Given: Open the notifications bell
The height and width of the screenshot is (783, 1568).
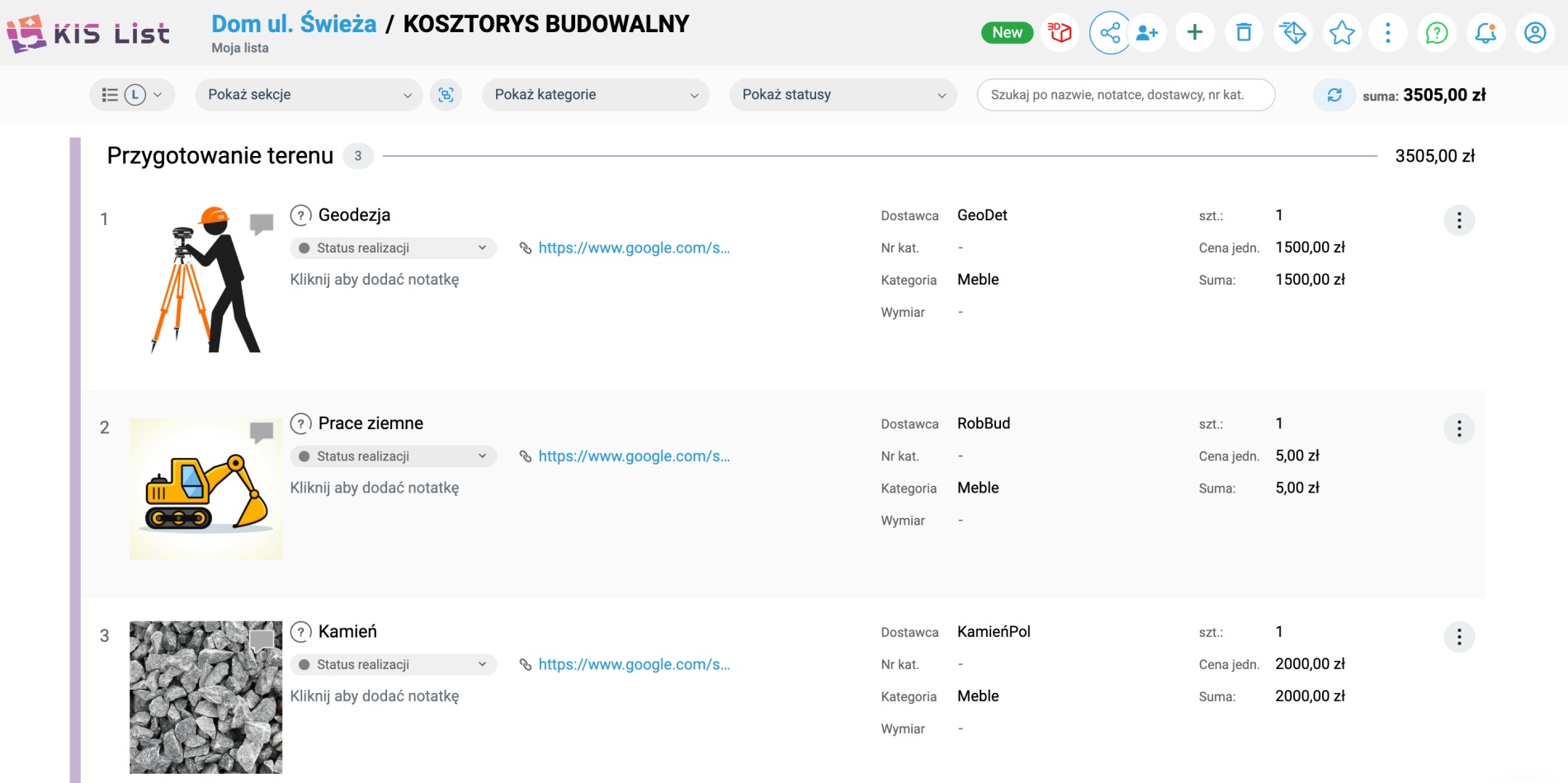Looking at the screenshot, I should coord(1485,33).
